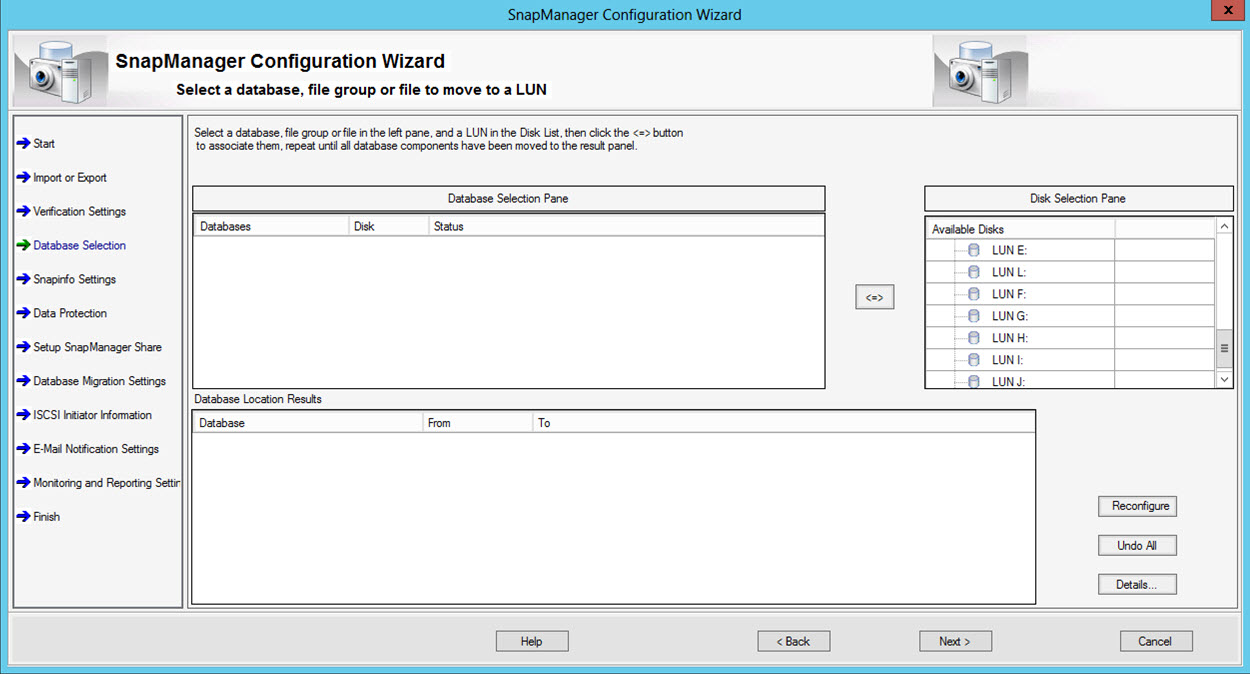Click the Reconfigure button

(x=1137, y=506)
